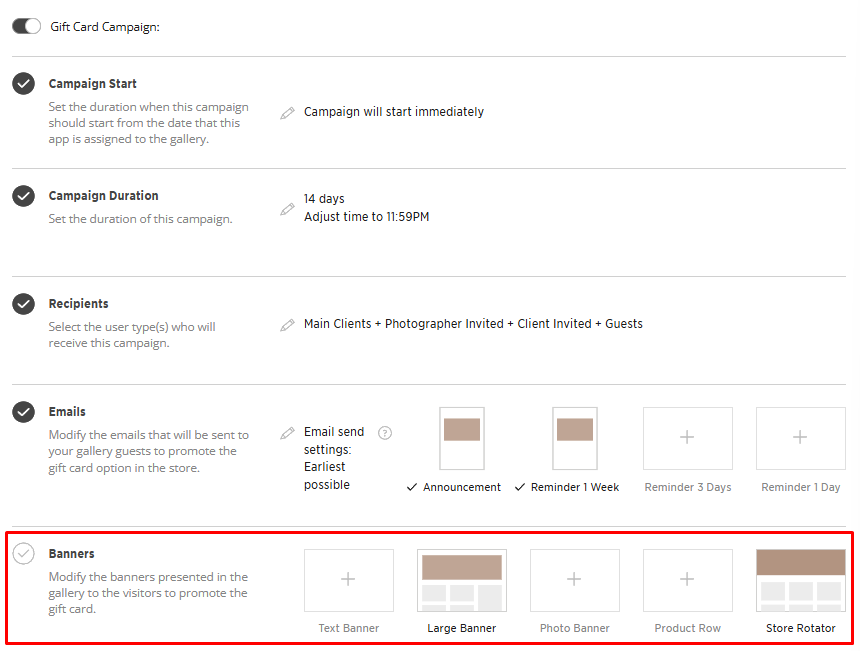This screenshot has width=860, height=651.
Task: Open the Announcement email thumbnail
Action: (x=462, y=438)
